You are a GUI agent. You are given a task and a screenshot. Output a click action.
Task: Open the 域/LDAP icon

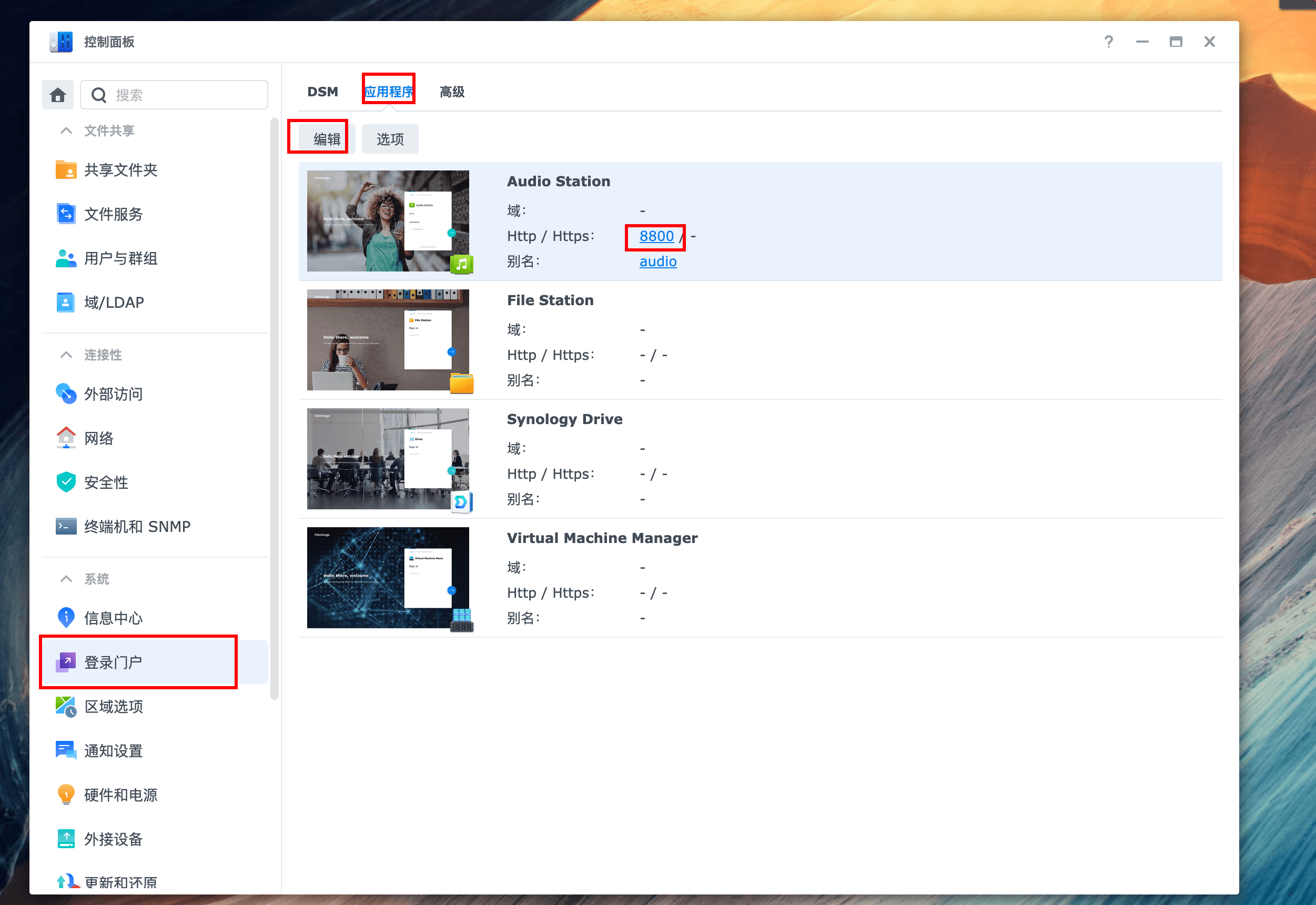tap(66, 302)
